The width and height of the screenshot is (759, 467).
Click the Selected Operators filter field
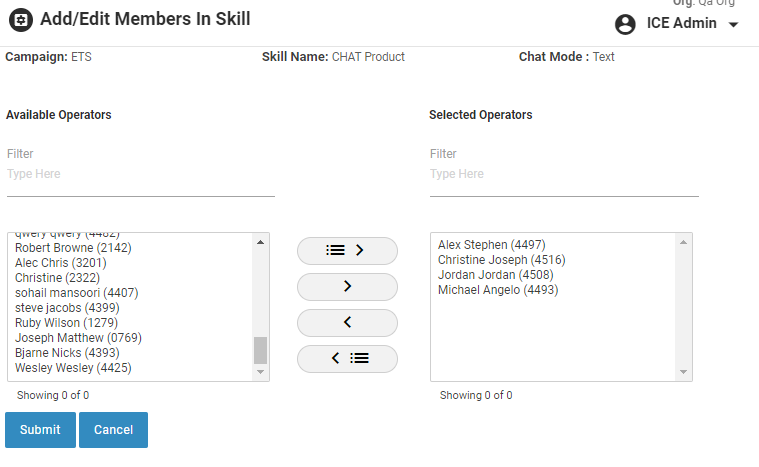[x=563, y=174]
